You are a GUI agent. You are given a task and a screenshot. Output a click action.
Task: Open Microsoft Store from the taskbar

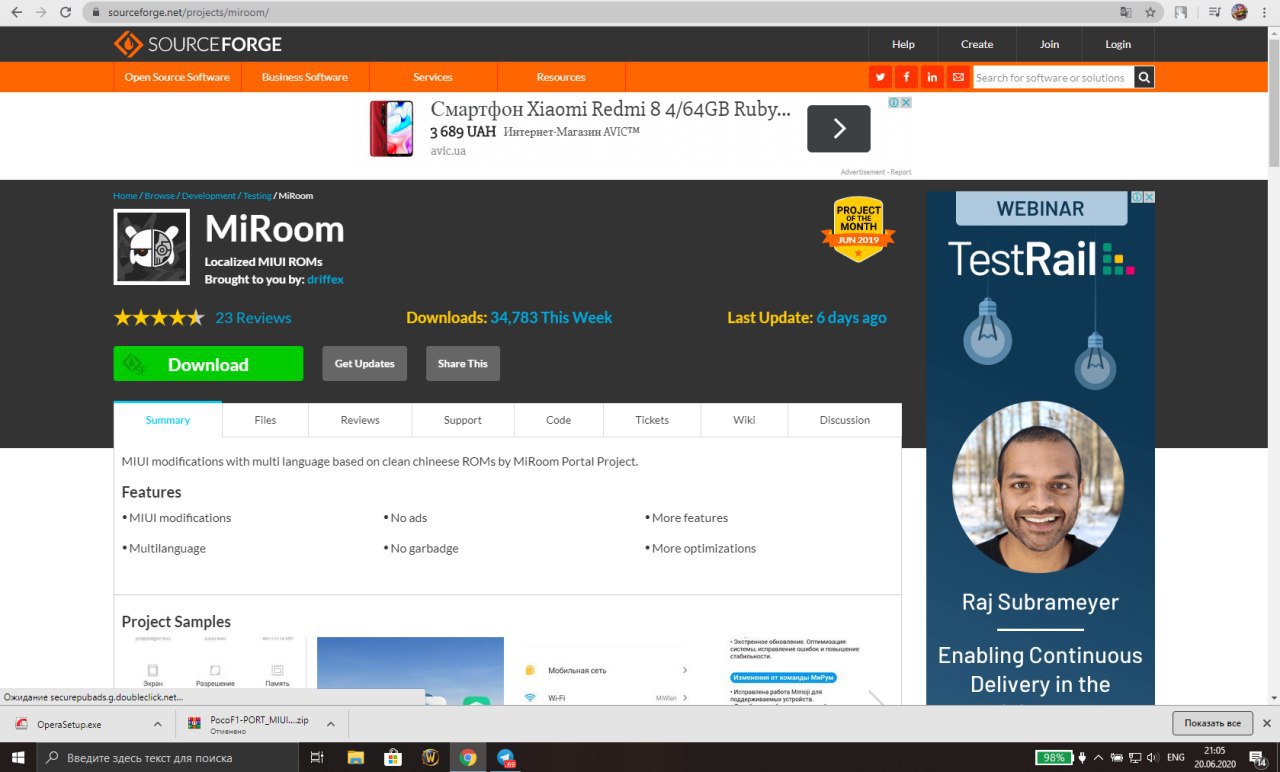pyautogui.click(x=393, y=758)
